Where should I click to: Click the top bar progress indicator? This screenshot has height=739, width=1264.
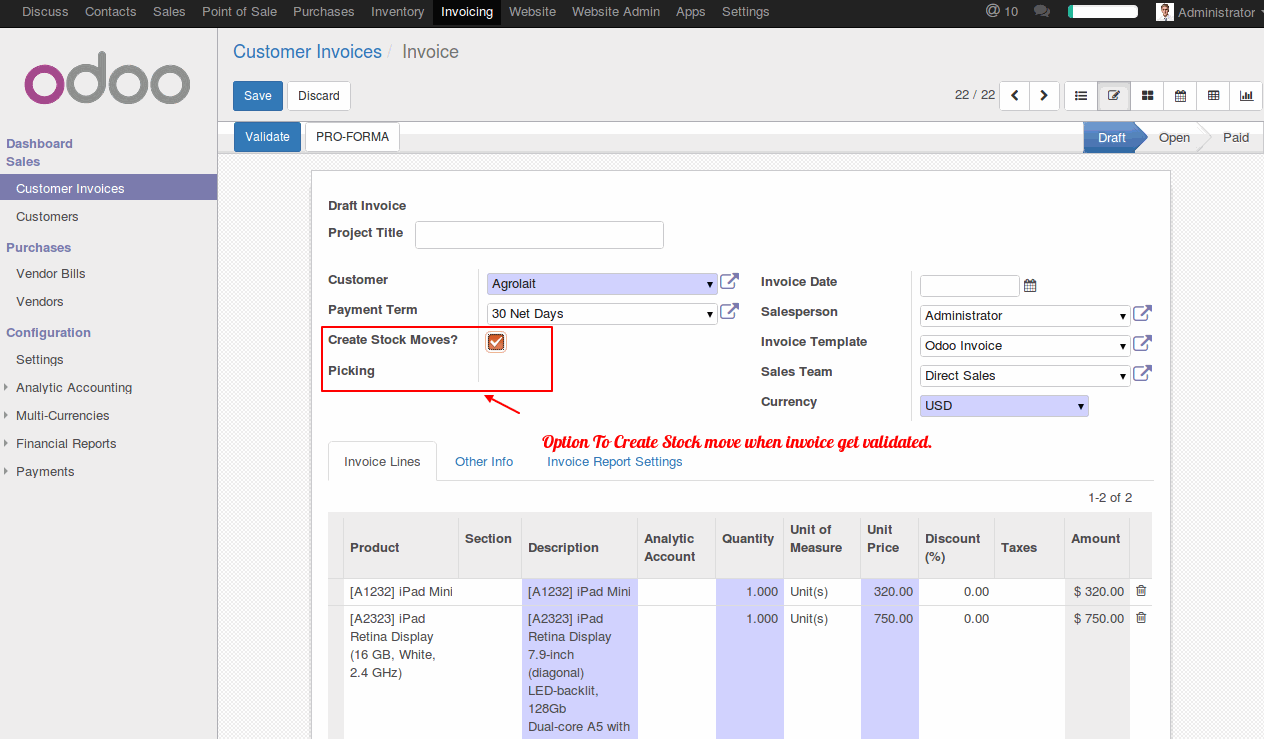click(1103, 12)
